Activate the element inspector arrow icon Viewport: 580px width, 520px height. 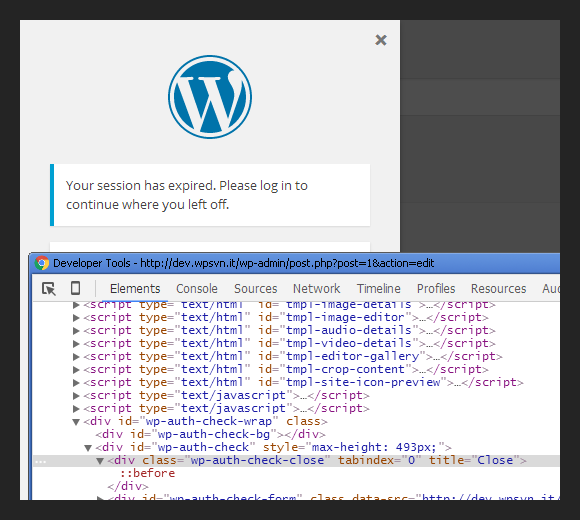49,288
